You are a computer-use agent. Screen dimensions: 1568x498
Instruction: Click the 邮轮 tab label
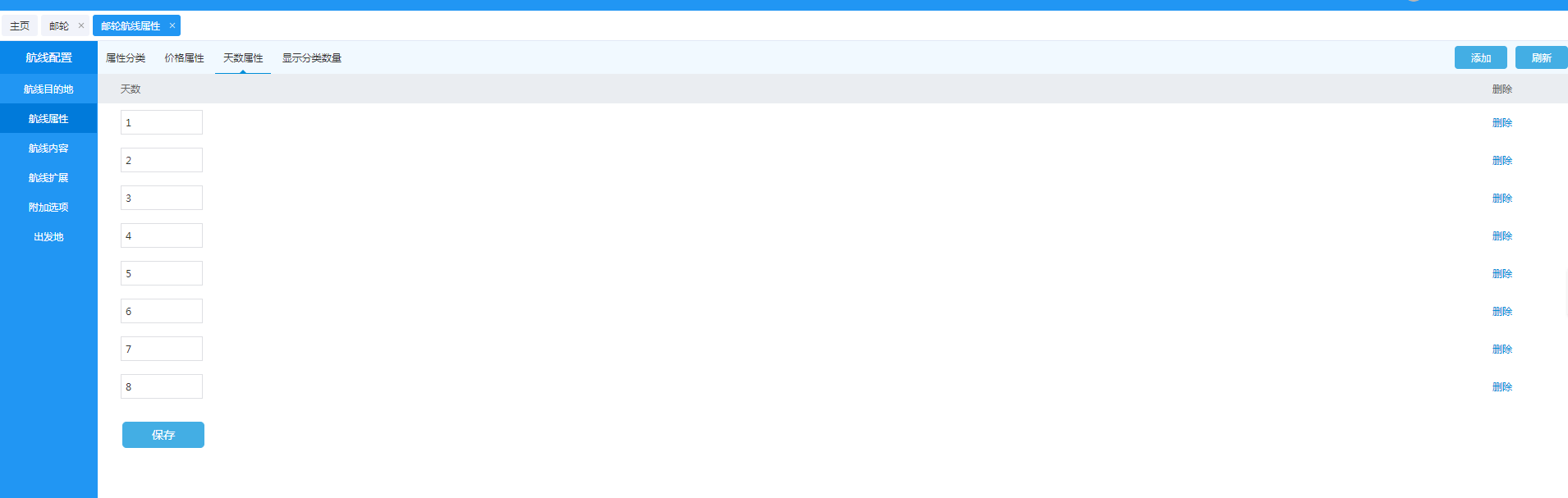[59, 25]
